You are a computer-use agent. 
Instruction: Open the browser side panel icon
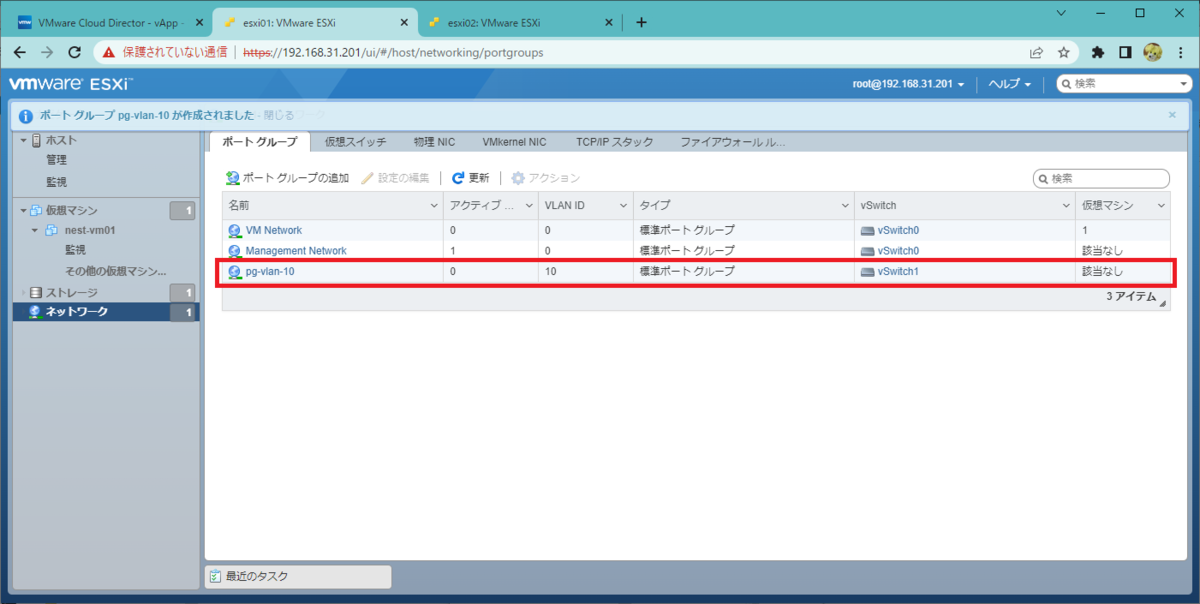[x=1125, y=52]
